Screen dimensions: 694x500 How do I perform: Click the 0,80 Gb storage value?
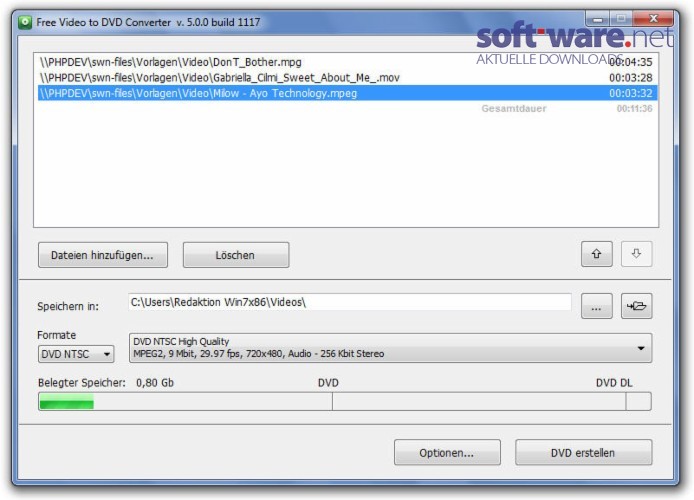(155, 383)
